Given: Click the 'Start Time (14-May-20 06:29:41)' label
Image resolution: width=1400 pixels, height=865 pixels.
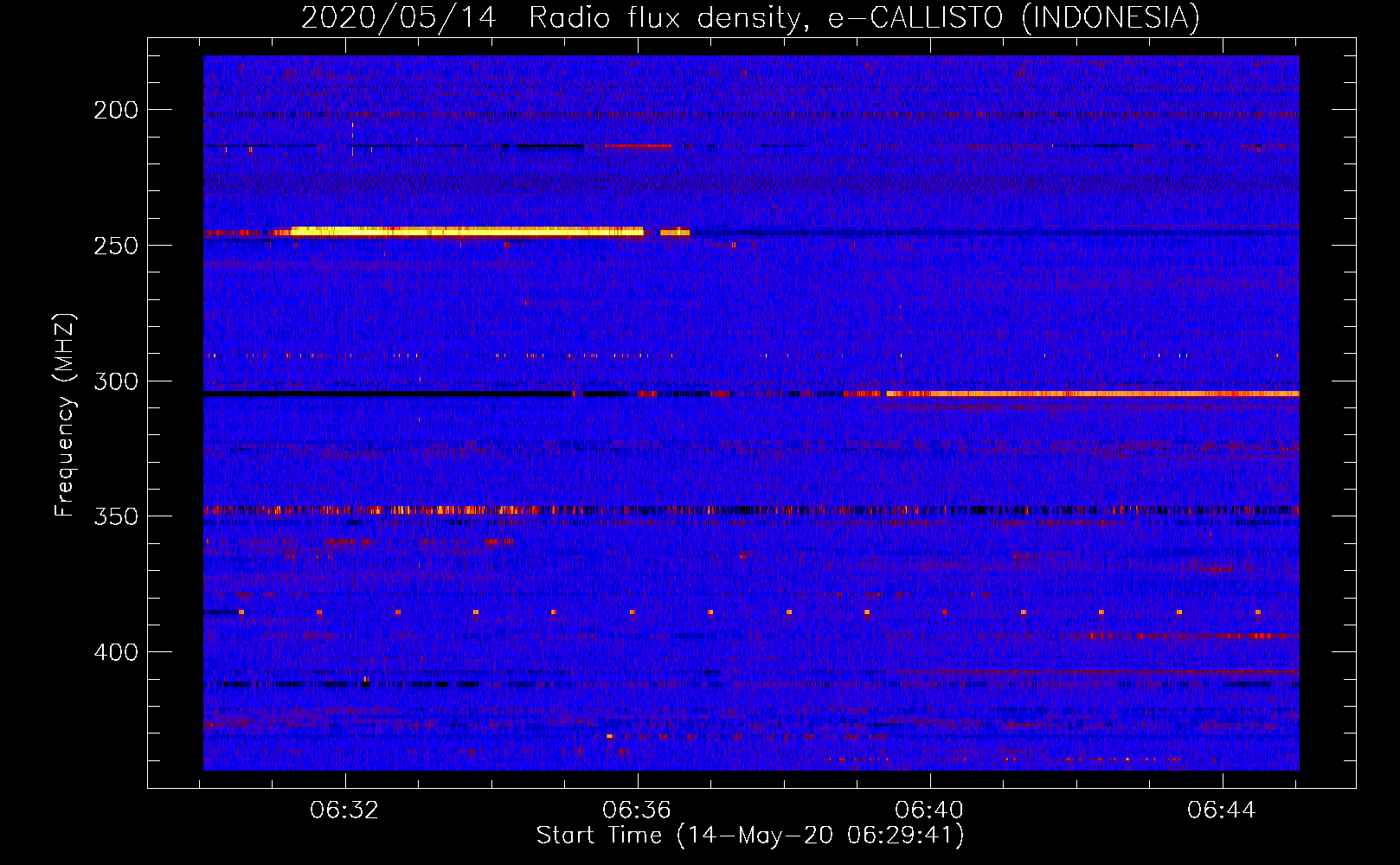Looking at the screenshot, I should [750, 836].
